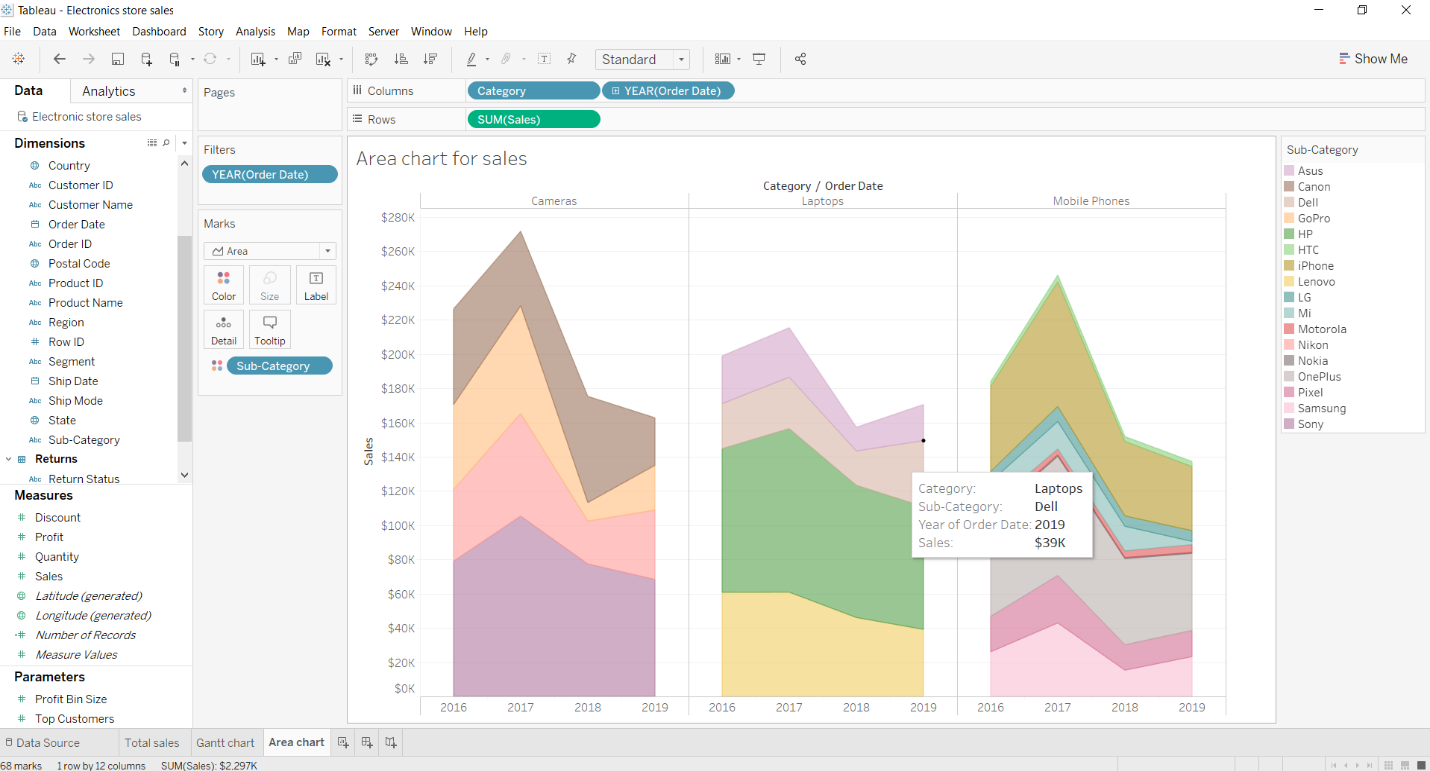Click the New Dashboard icon beside sheet tabs
Viewport: 1430px width, 771px height.
(x=367, y=742)
